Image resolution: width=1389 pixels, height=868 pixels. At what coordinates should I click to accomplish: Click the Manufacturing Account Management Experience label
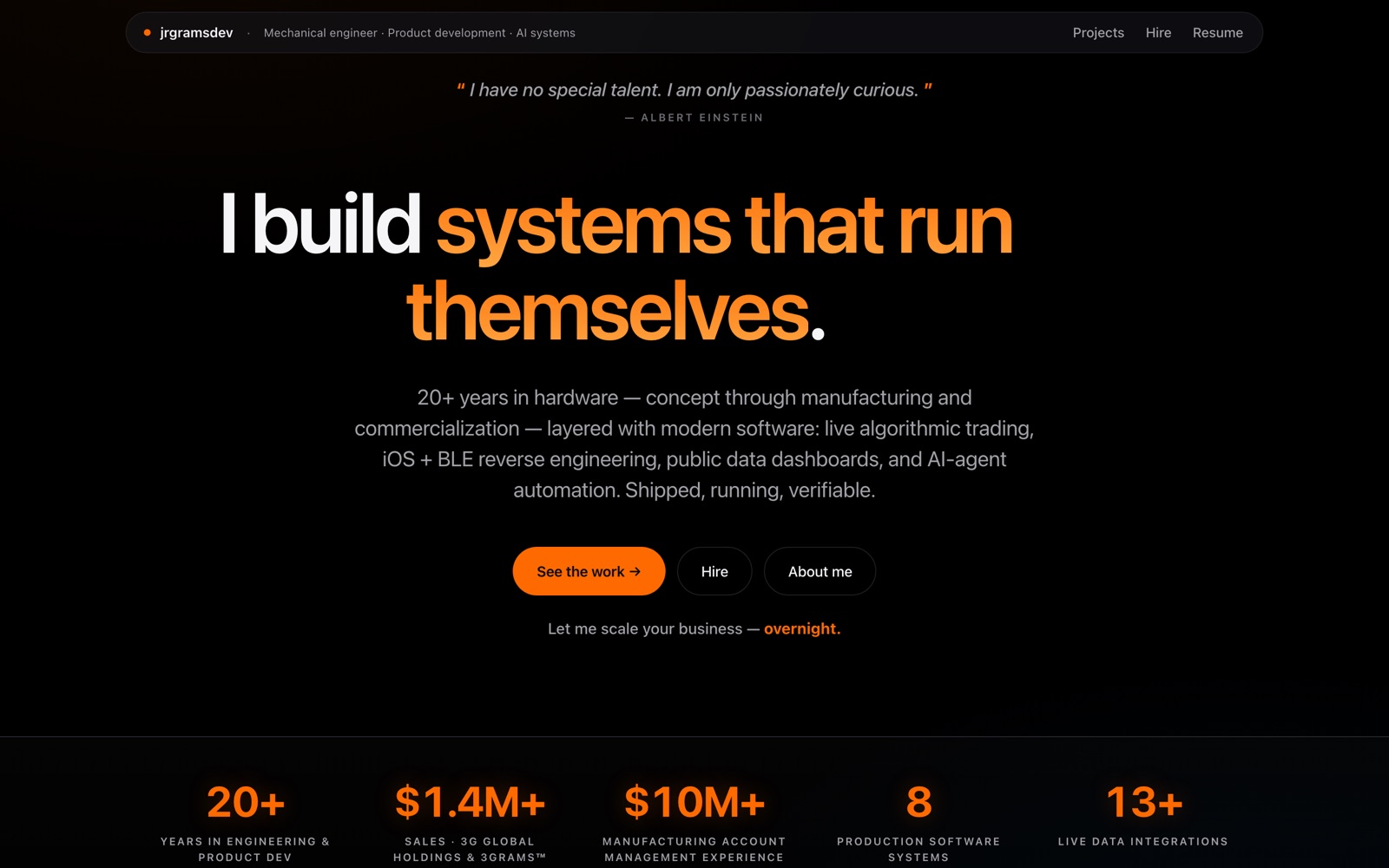coord(694,849)
